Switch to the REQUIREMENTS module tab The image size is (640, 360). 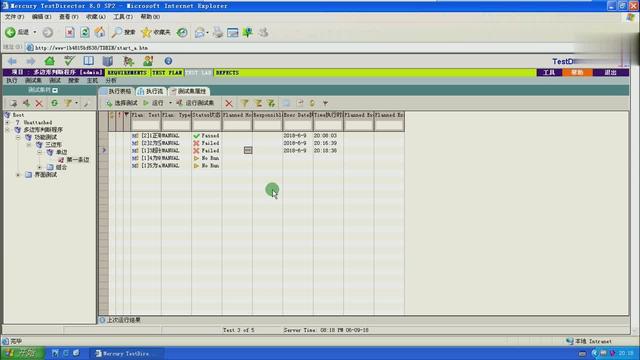(127, 73)
